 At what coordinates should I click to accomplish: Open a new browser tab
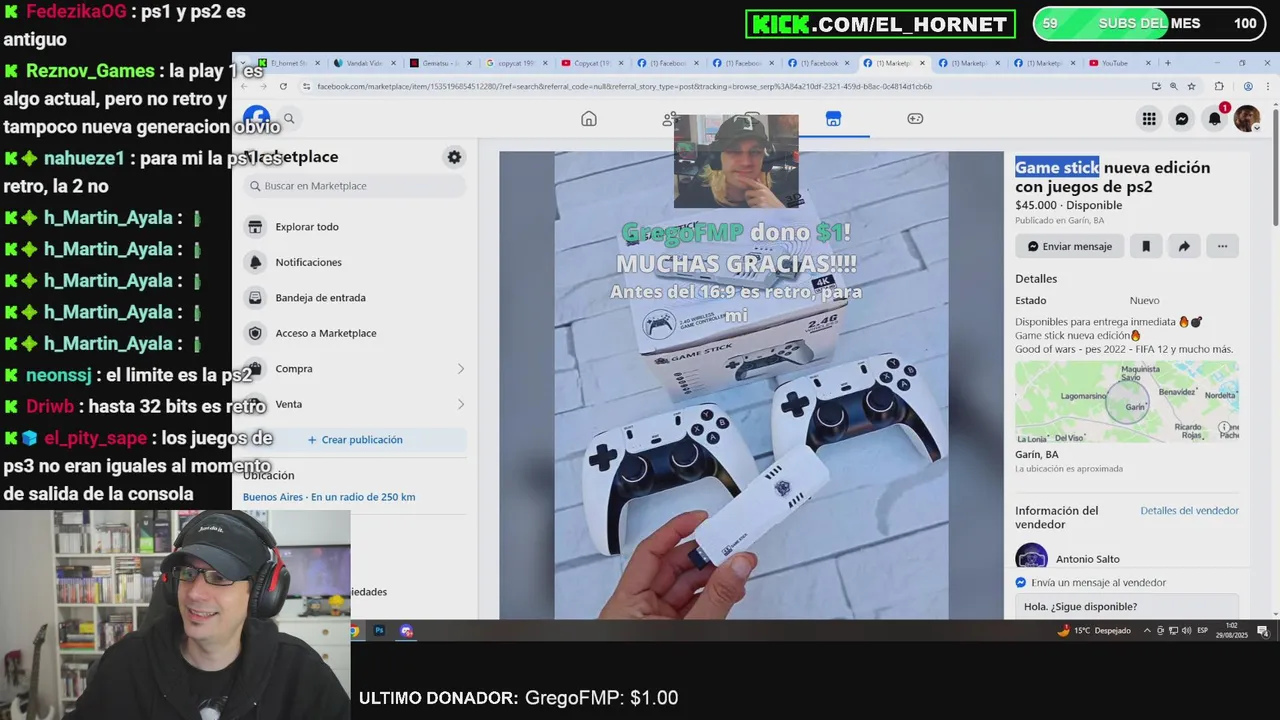1167,63
